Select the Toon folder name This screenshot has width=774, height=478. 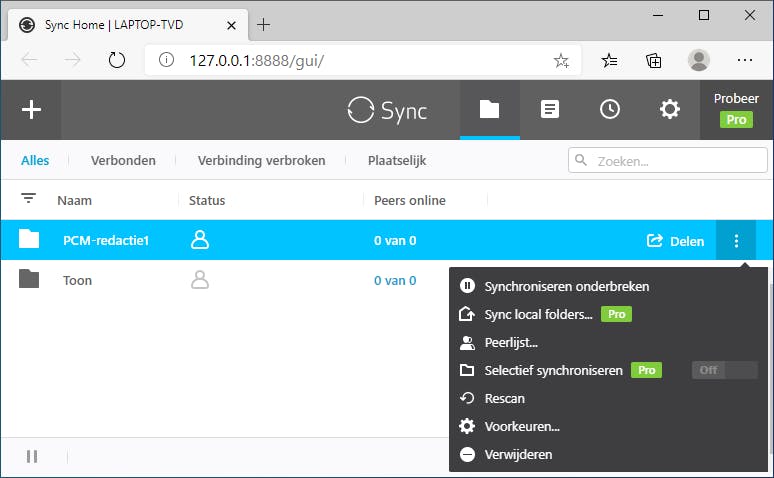point(77,280)
